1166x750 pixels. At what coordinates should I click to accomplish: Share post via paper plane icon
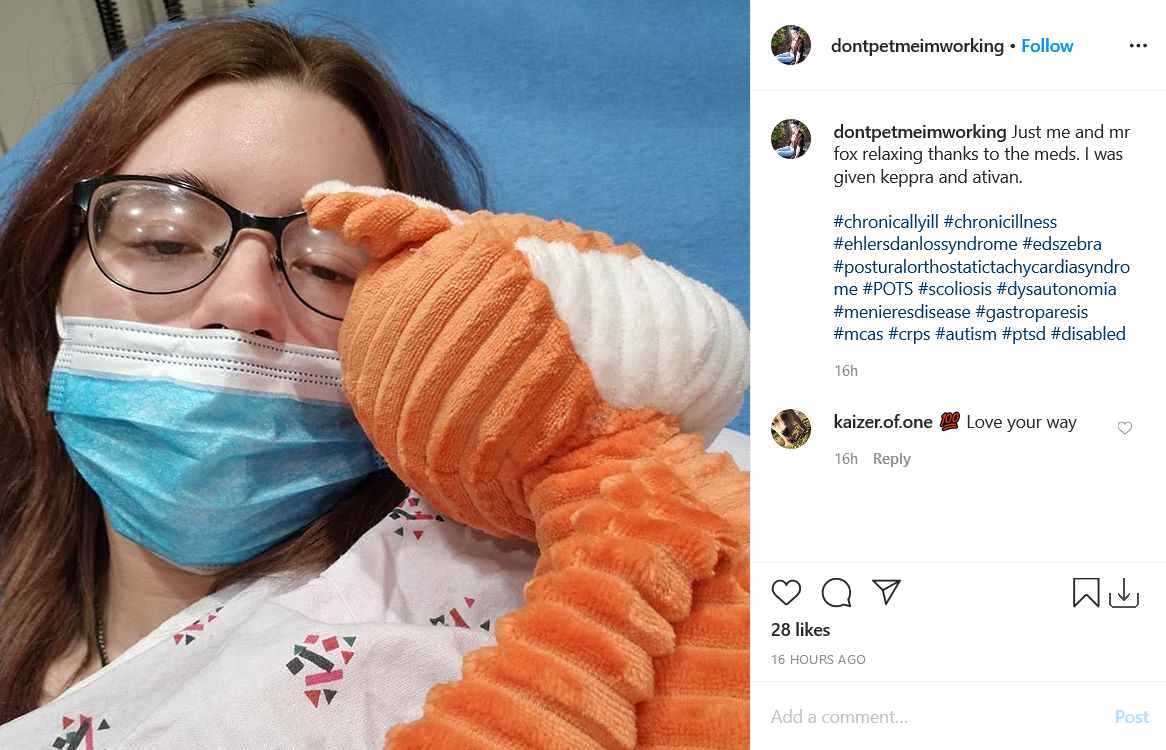coord(886,592)
